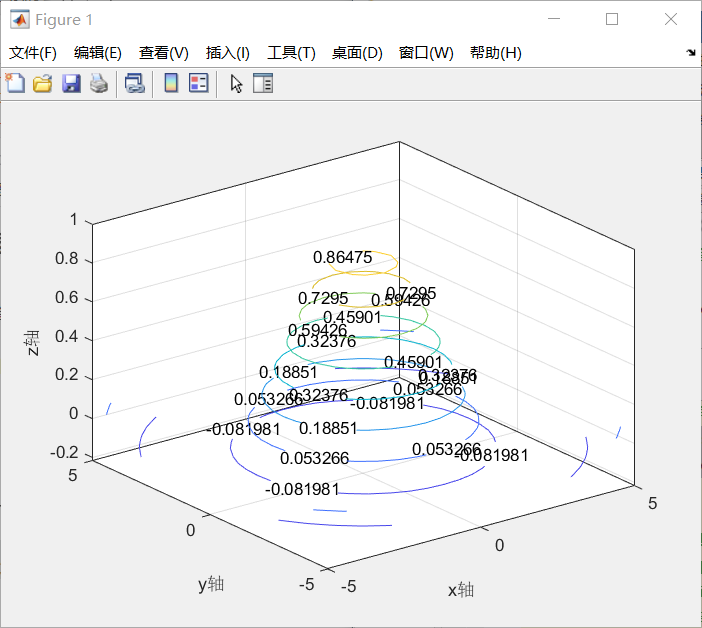Click the Link Plot toolbar icon
Viewport: 702px width, 628px height.
point(134,83)
